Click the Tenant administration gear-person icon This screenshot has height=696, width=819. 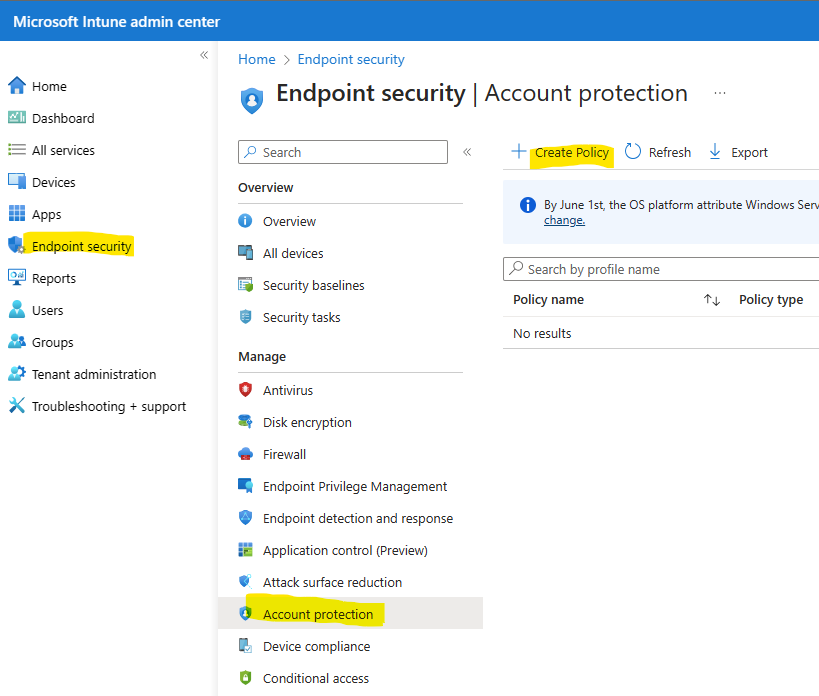click(17, 373)
